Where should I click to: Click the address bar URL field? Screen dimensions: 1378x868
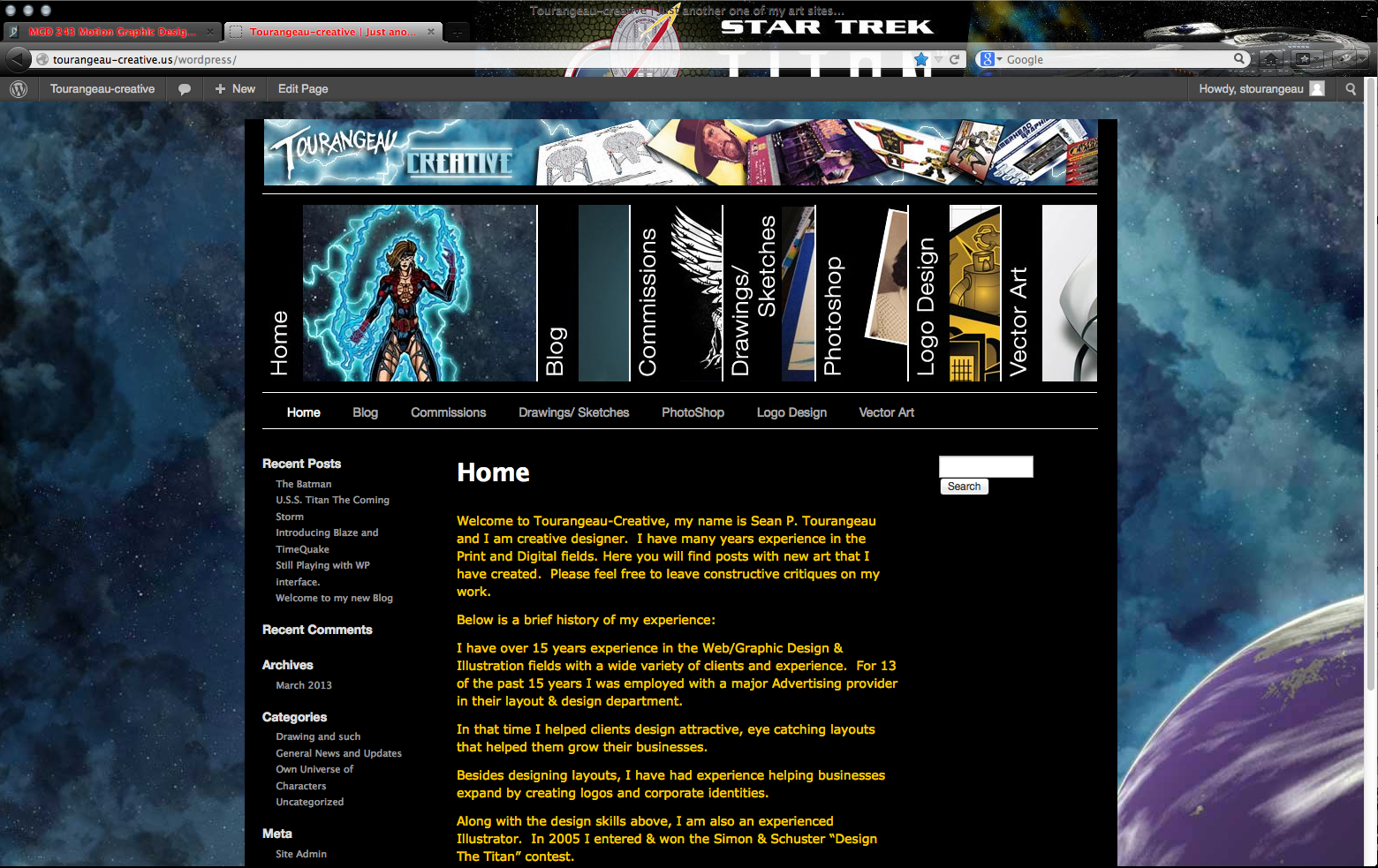(x=477, y=59)
